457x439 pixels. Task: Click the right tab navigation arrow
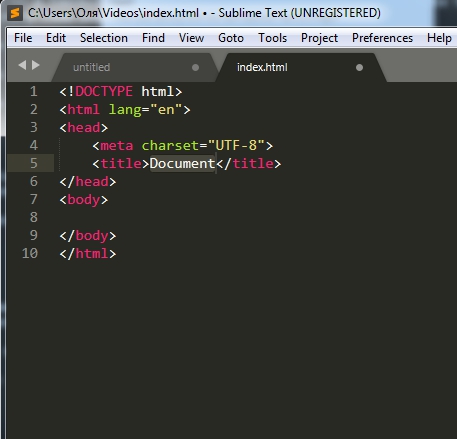[x=36, y=65]
